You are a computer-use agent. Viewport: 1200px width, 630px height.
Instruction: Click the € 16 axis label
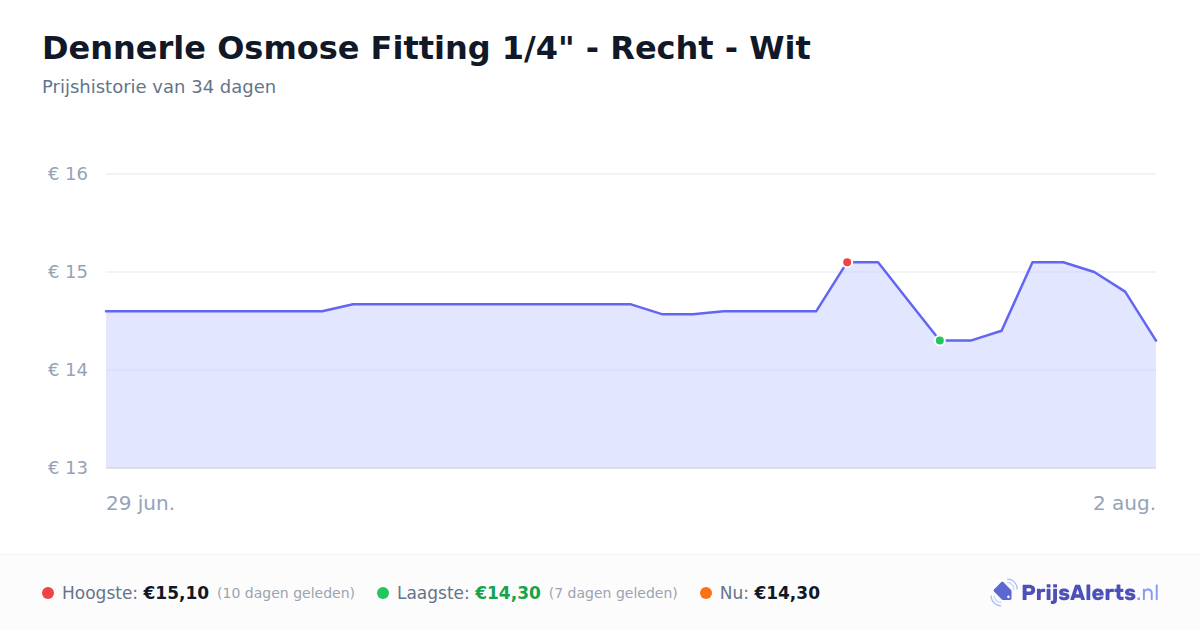(68, 174)
